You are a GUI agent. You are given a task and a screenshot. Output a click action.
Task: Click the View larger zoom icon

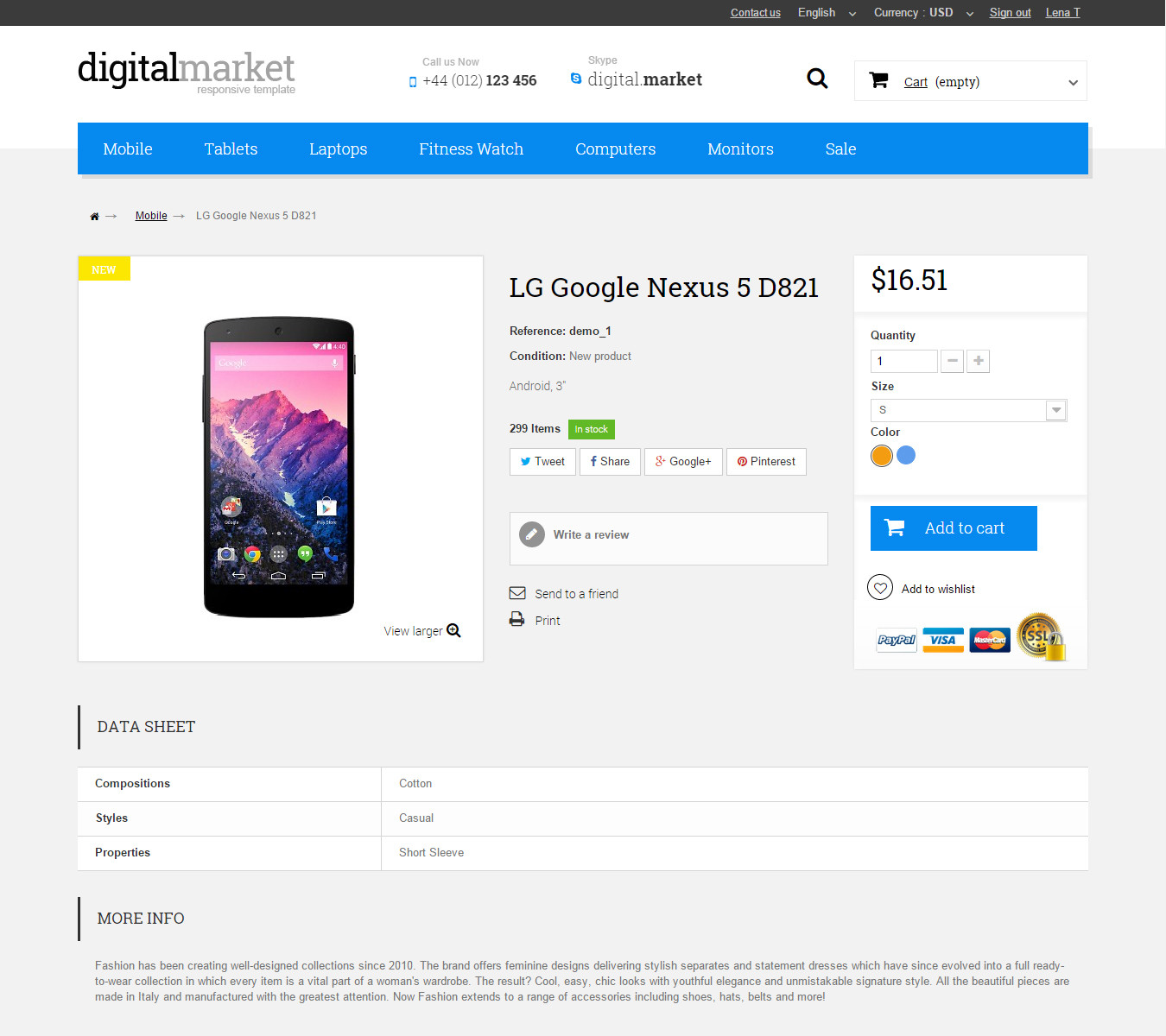click(x=453, y=631)
